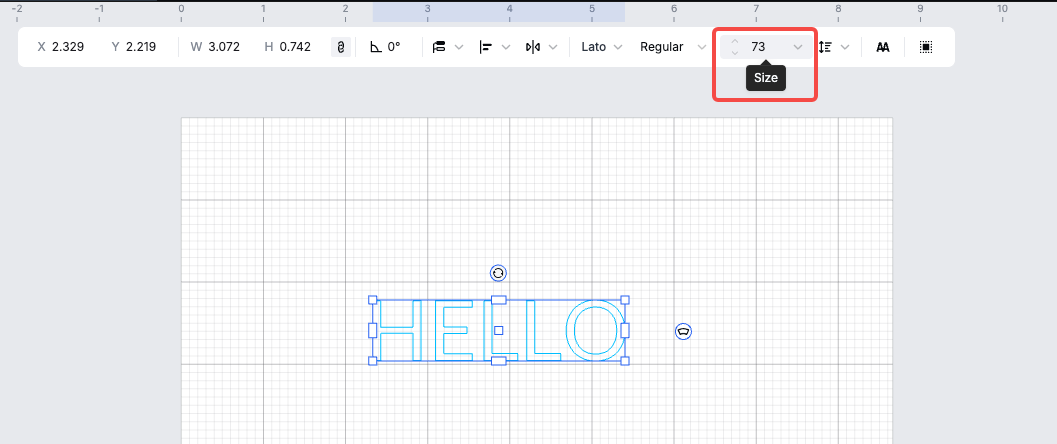Expand the font size preset list chevron
This screenshot has height=444, width=1057.
point(797,47)
